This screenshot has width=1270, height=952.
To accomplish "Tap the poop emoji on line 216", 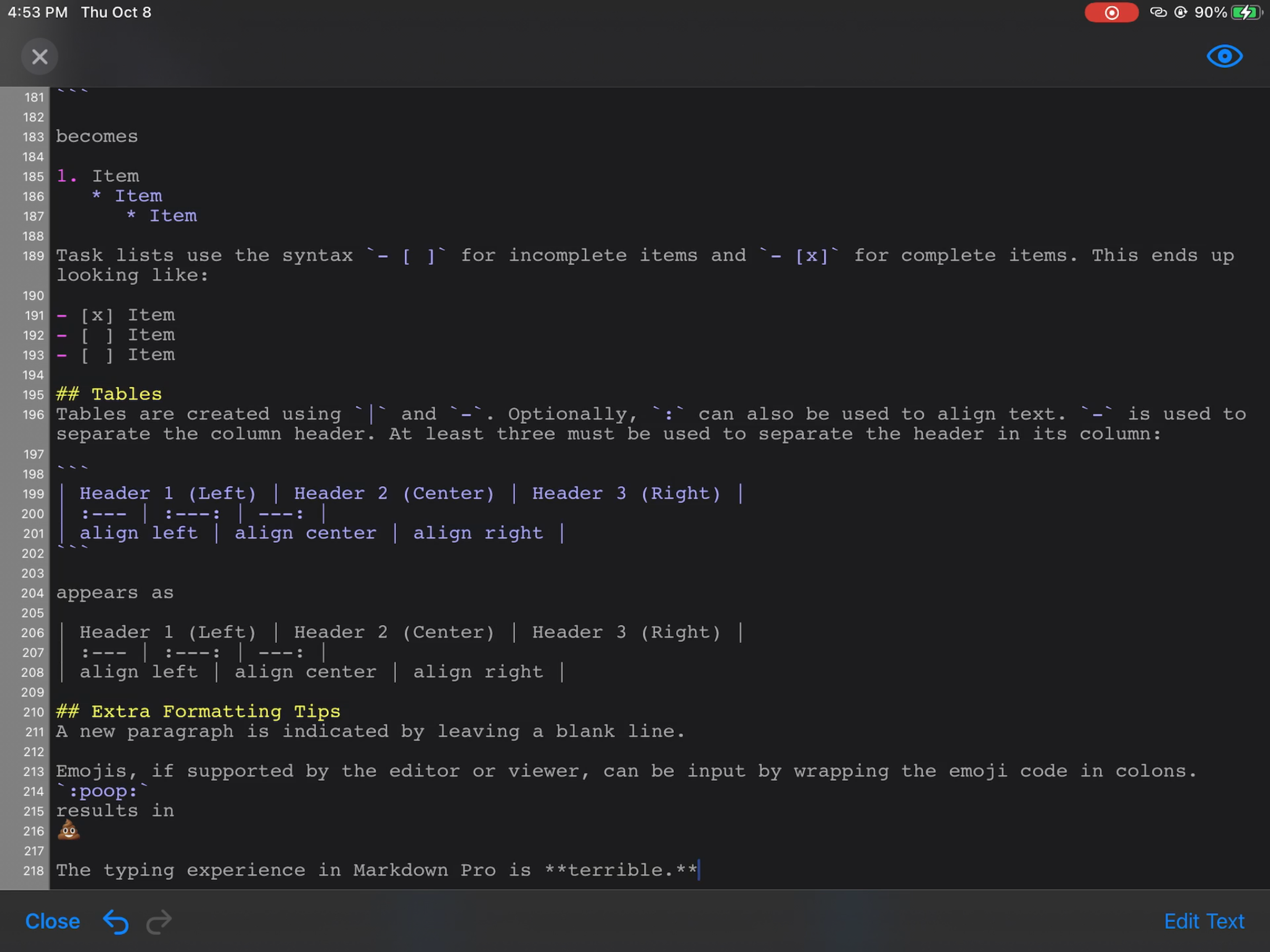I will (68, 830).
